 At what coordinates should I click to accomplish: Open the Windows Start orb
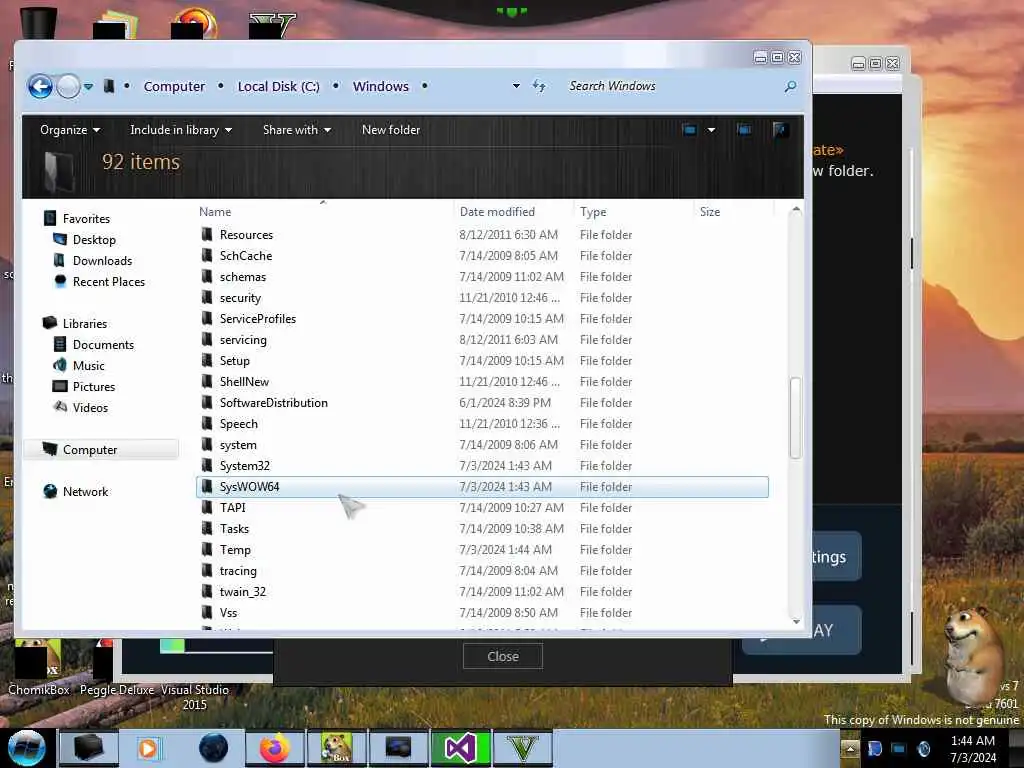(27, 747)
